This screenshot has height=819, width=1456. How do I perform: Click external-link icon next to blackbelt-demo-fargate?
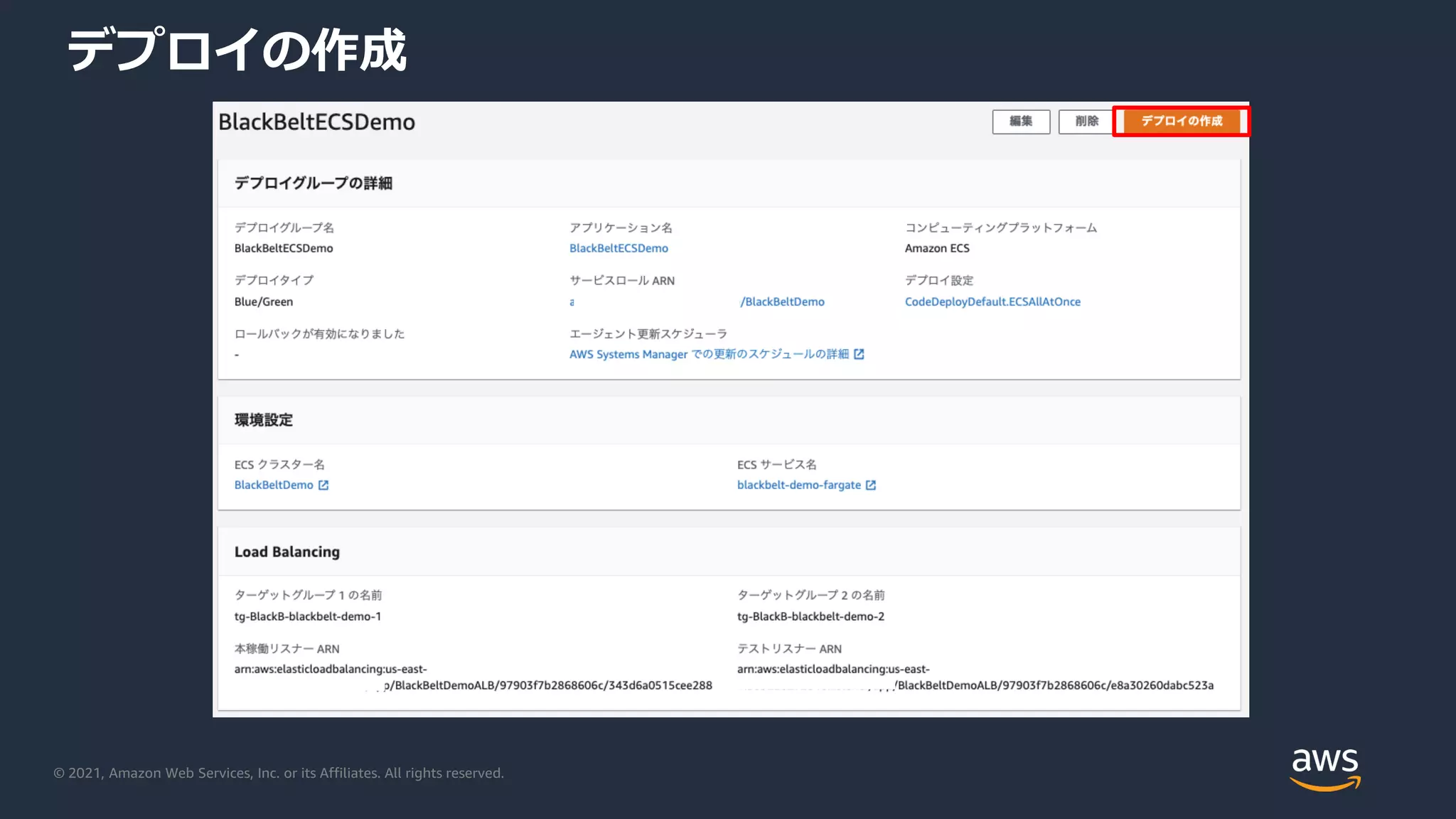click(871, 485)
